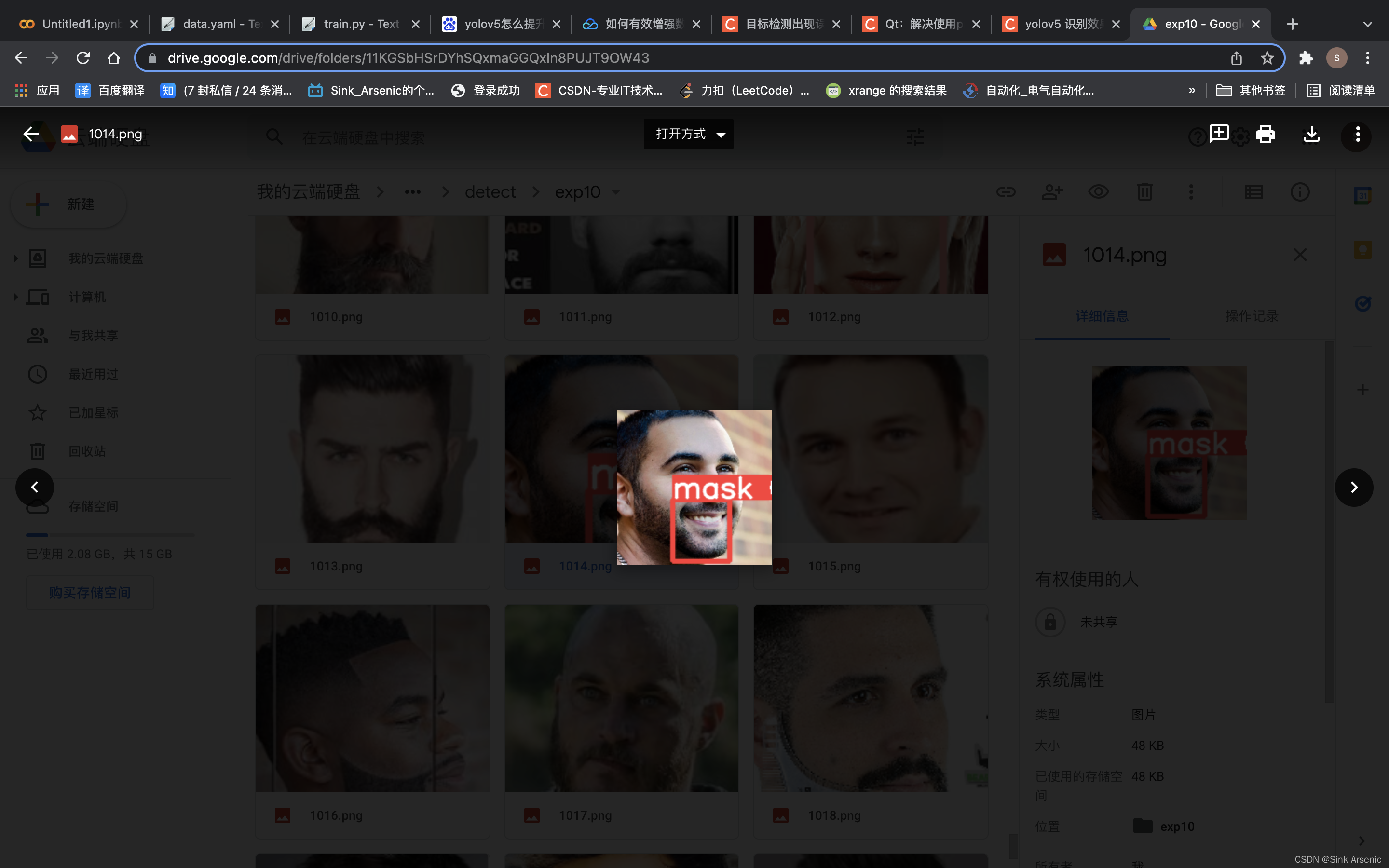The image size is (1389, 868).
Task: Bookmark this page with the star icon
Action: point(1267,58)
